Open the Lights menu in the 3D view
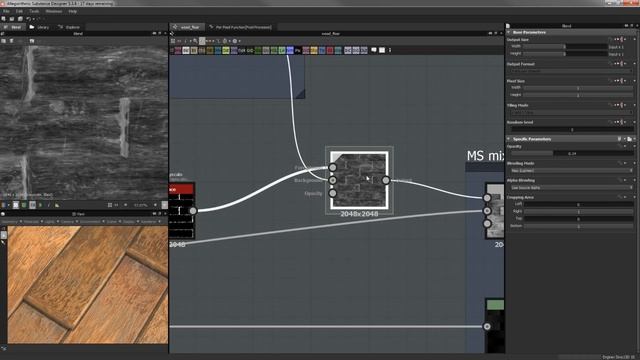The height and width of the screenshot is (360, 640). coord(51,221)
